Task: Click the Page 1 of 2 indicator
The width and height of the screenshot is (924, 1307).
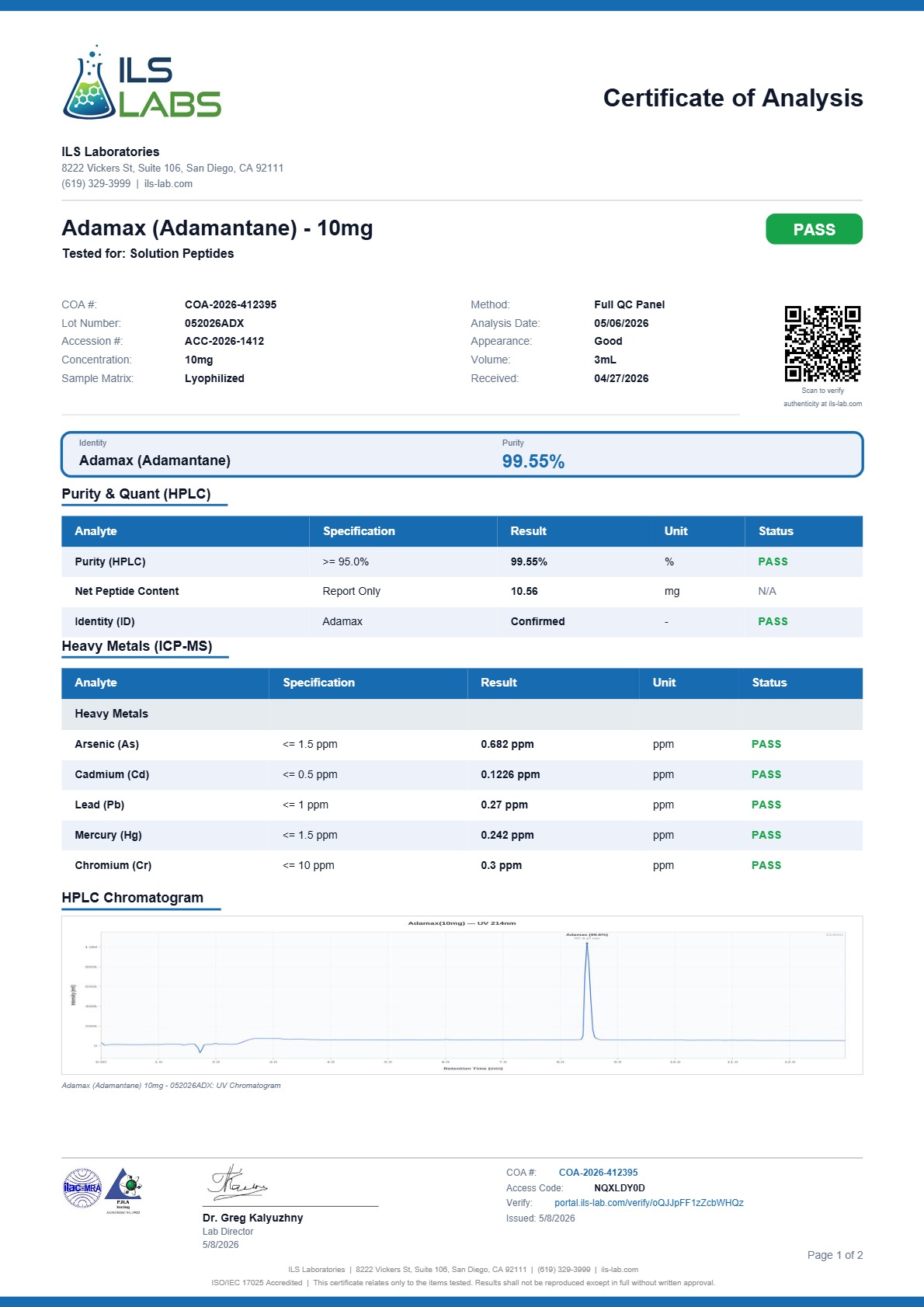Action: 835,1255
